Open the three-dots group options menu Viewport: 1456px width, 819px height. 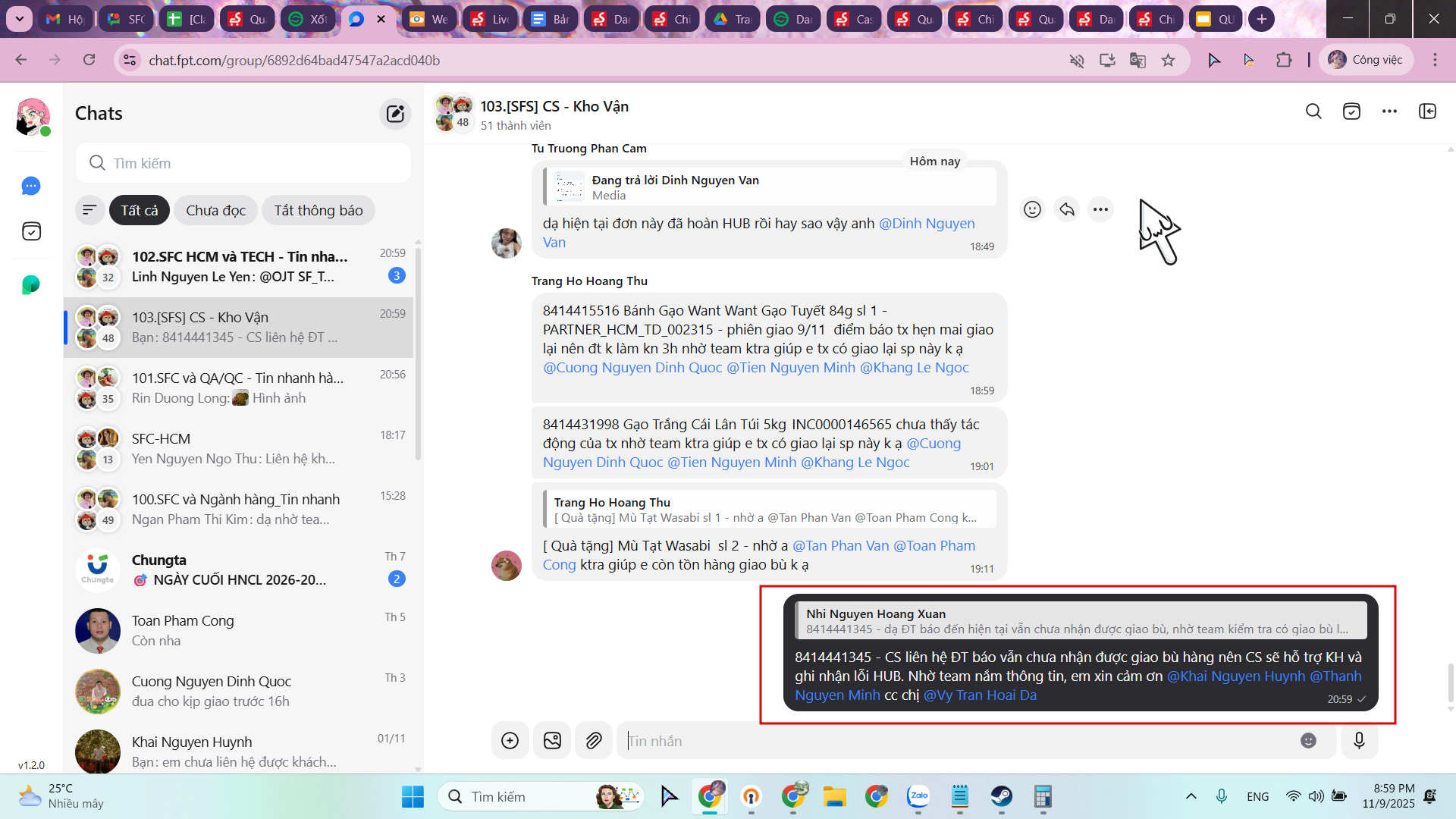[x=1389, y=111]
